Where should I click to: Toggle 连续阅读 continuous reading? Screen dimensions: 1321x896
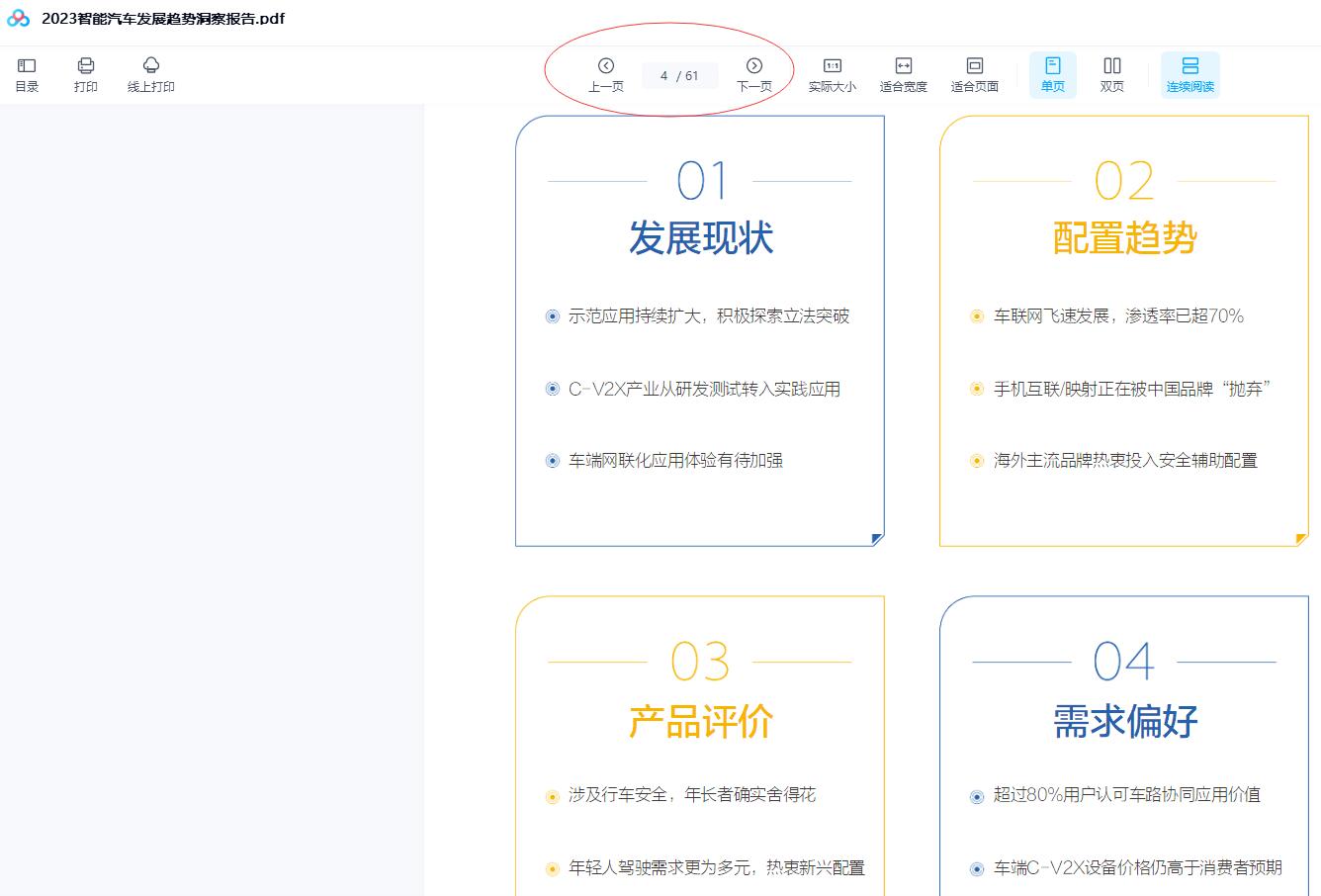(x=1190, y=74)
